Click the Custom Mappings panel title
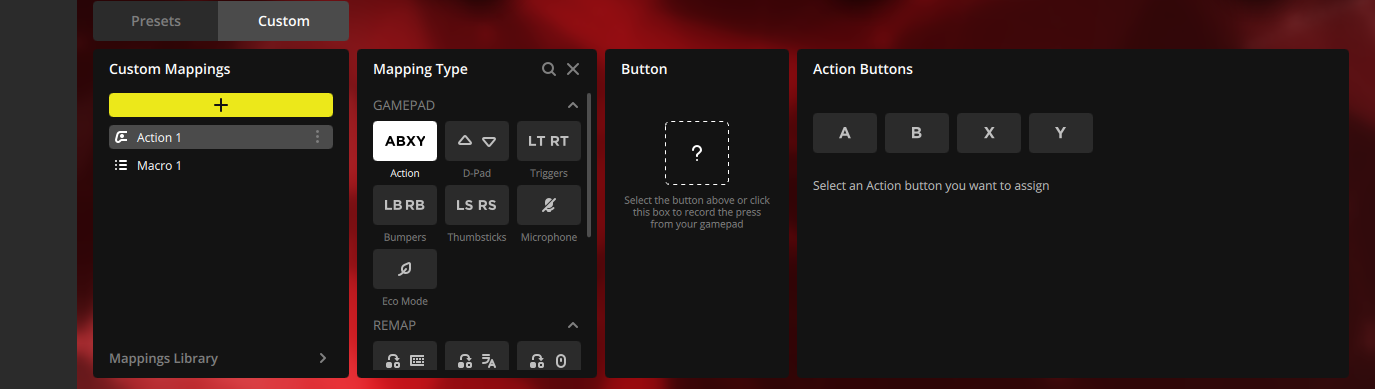Viewport: 1375px width, 389px height. click(170, 69)
